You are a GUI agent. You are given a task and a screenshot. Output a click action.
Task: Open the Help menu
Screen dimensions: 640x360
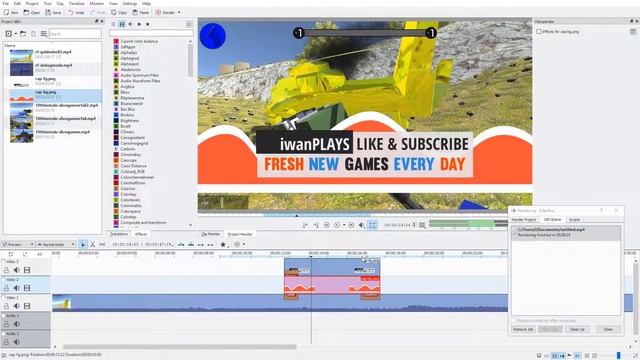click(x=146, y=3)
